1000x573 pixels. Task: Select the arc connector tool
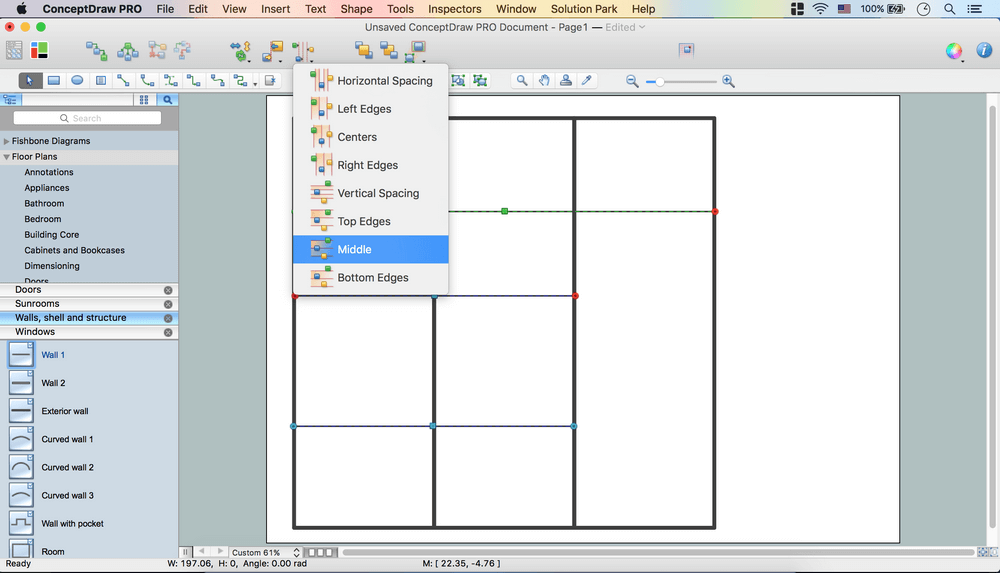tap(147, 80)
